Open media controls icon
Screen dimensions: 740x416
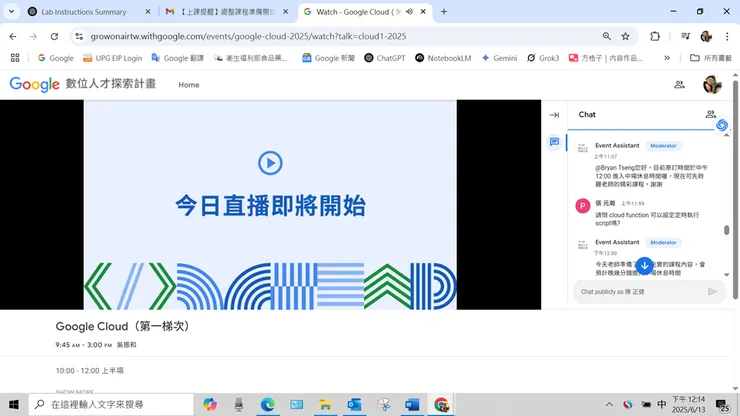coord(685,36)
